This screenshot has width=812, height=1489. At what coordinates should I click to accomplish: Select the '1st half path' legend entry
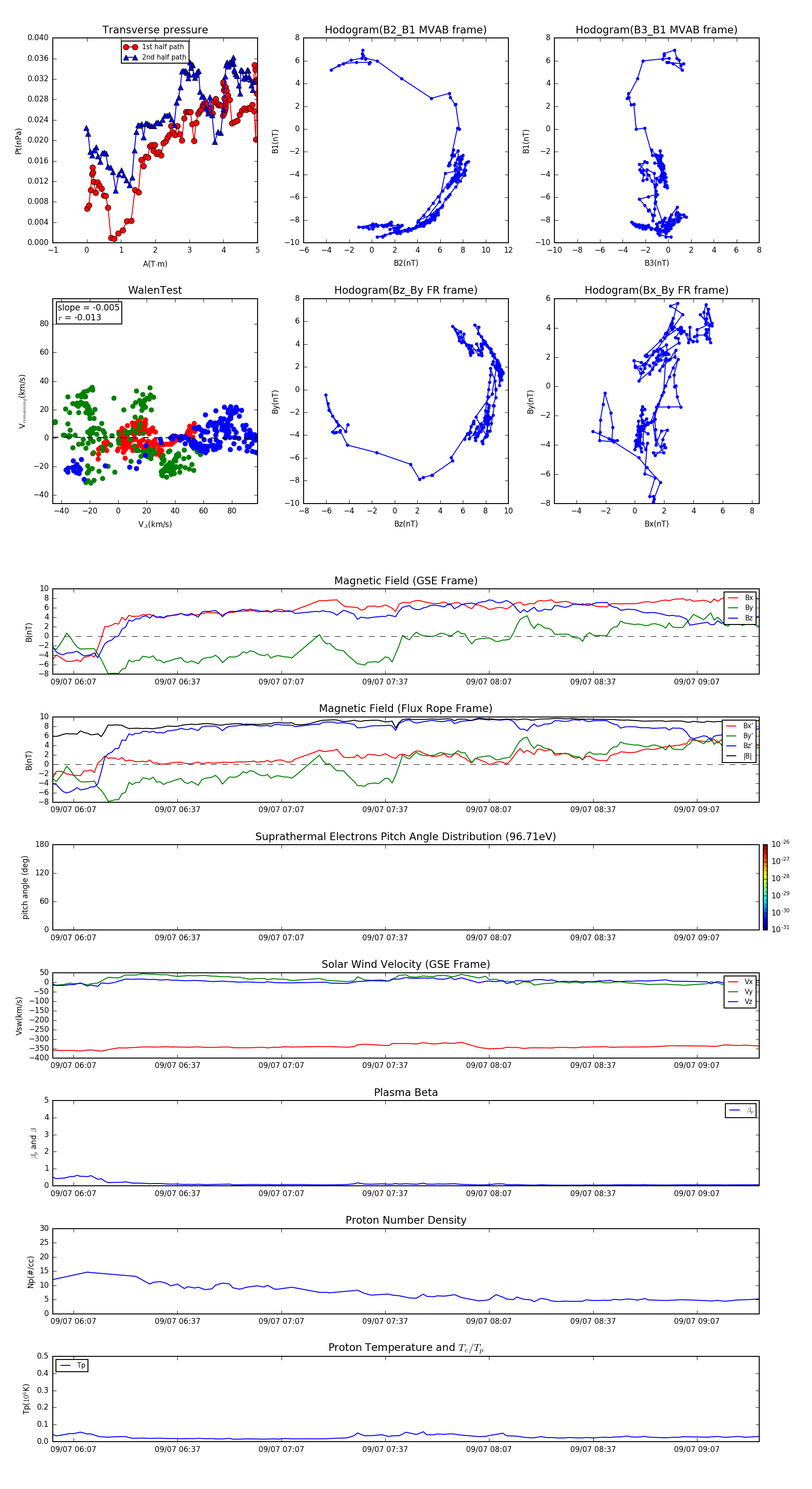pos(155,47)
